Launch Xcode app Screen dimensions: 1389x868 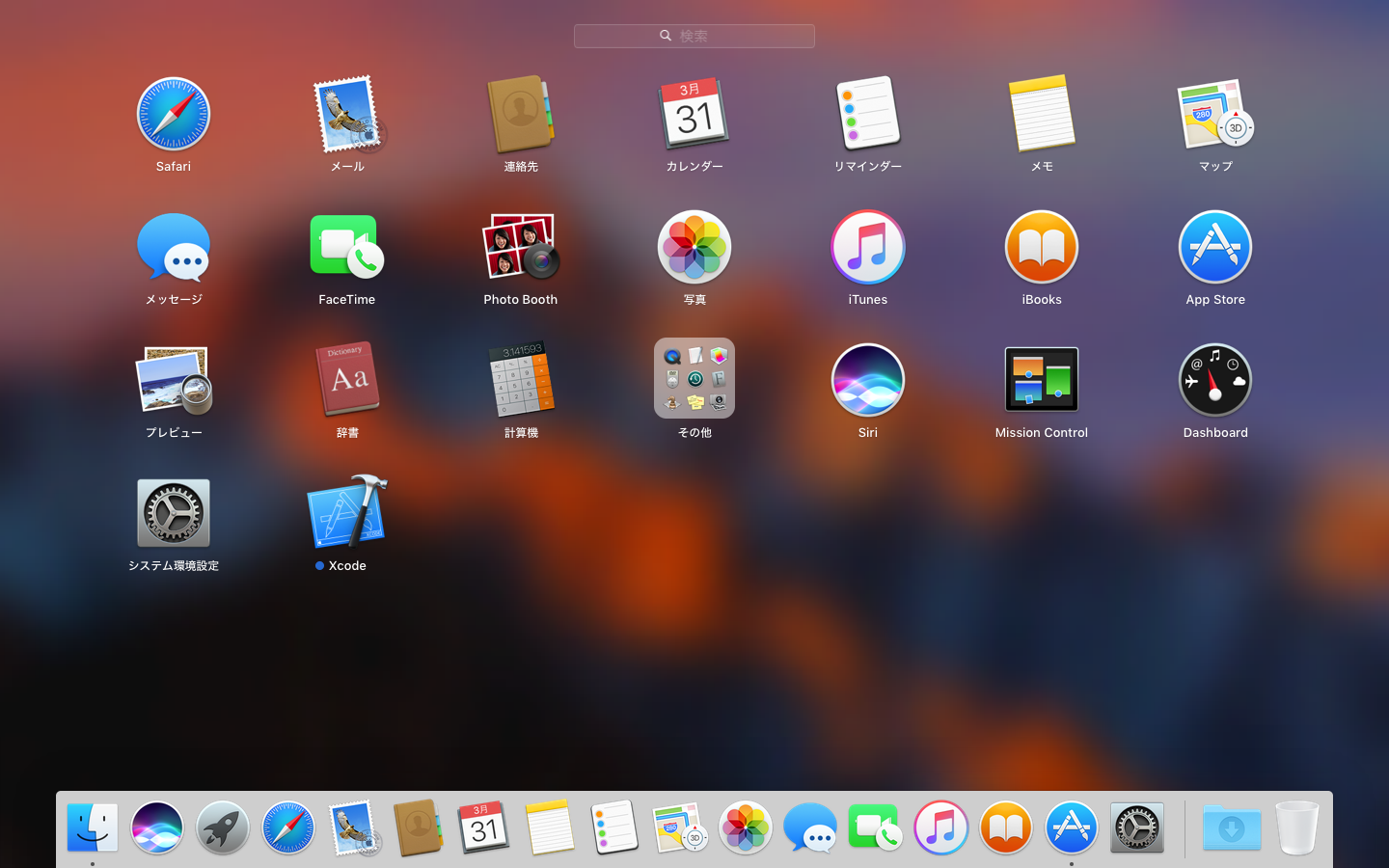coord(347,513)
